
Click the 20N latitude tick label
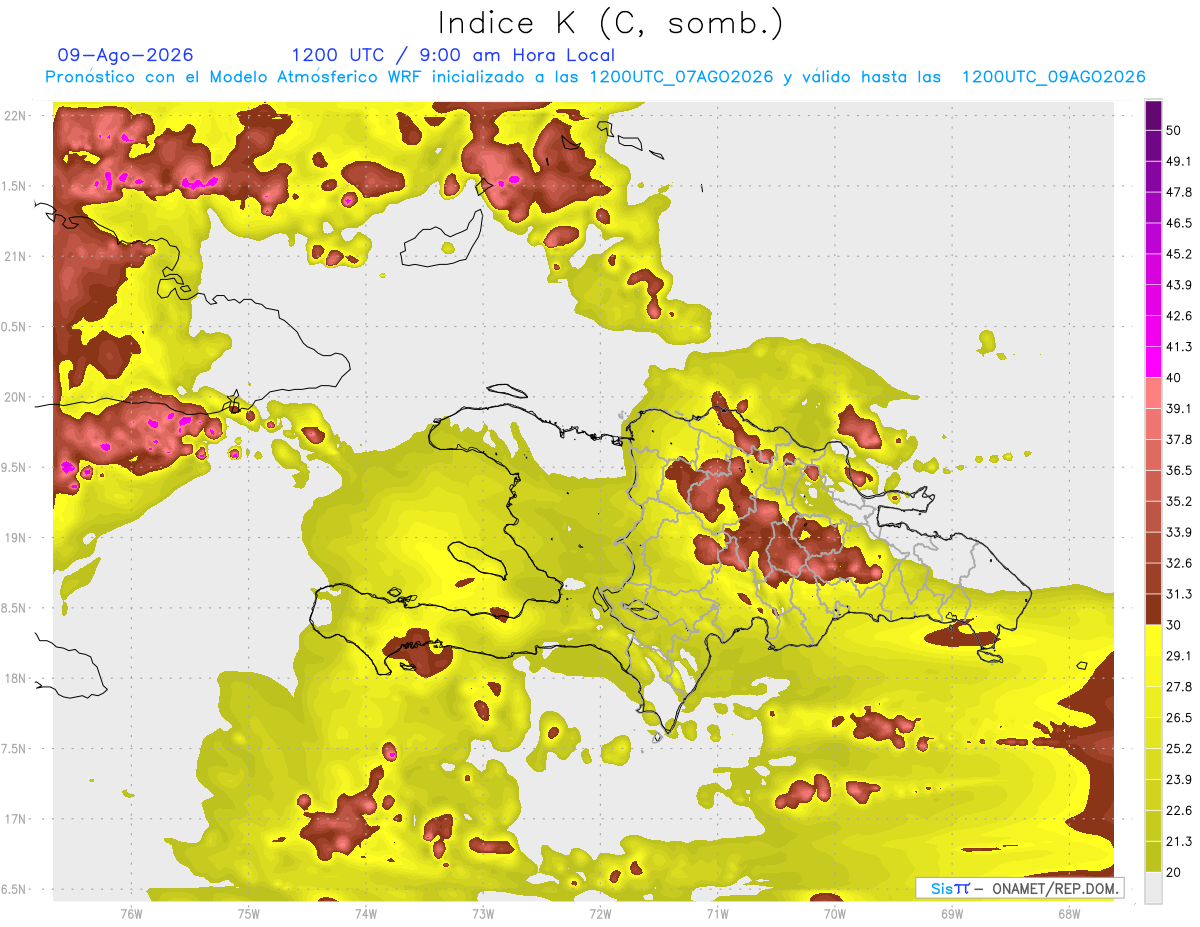(14, 397)
